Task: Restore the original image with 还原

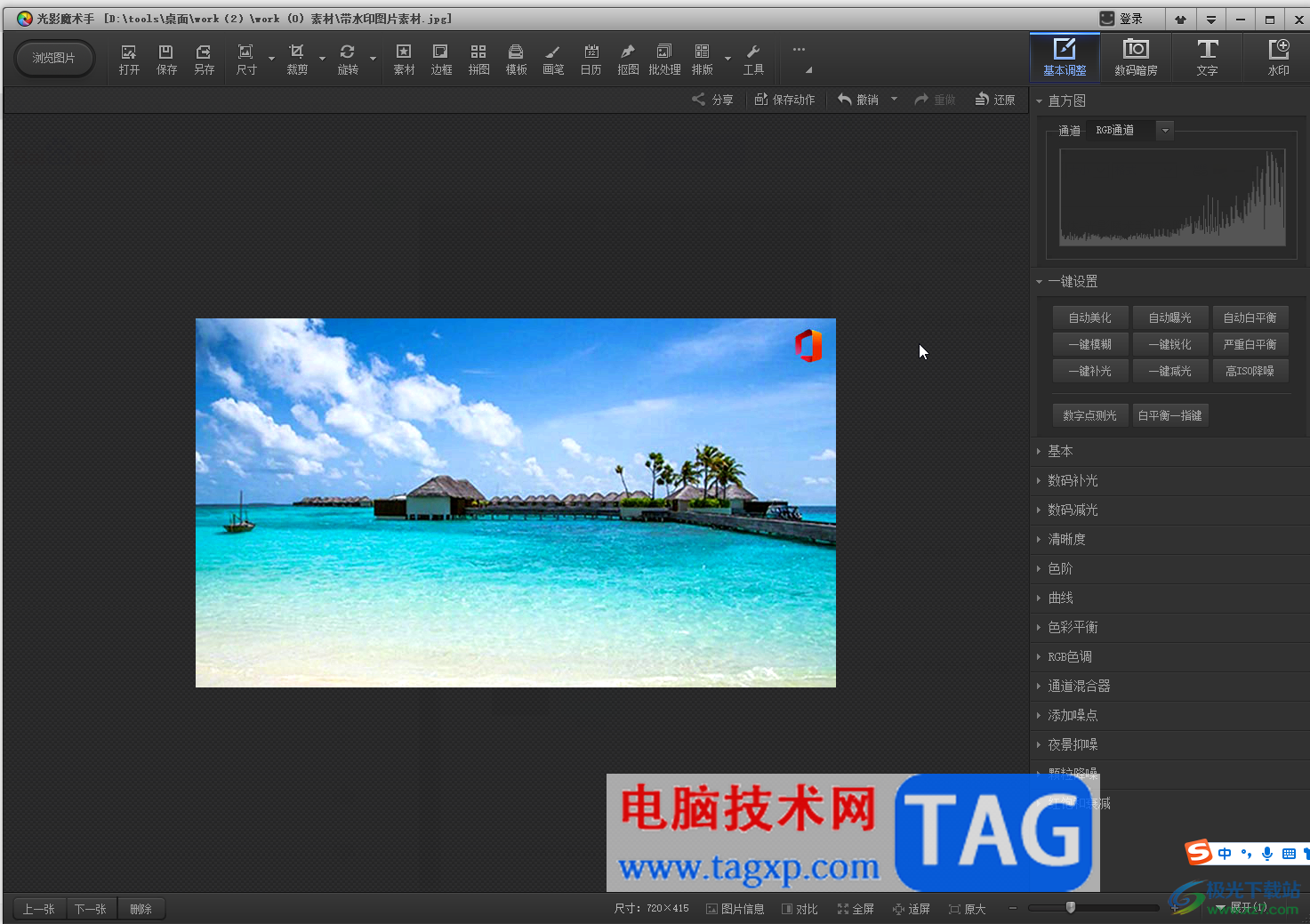Action: tap(995, 100)
